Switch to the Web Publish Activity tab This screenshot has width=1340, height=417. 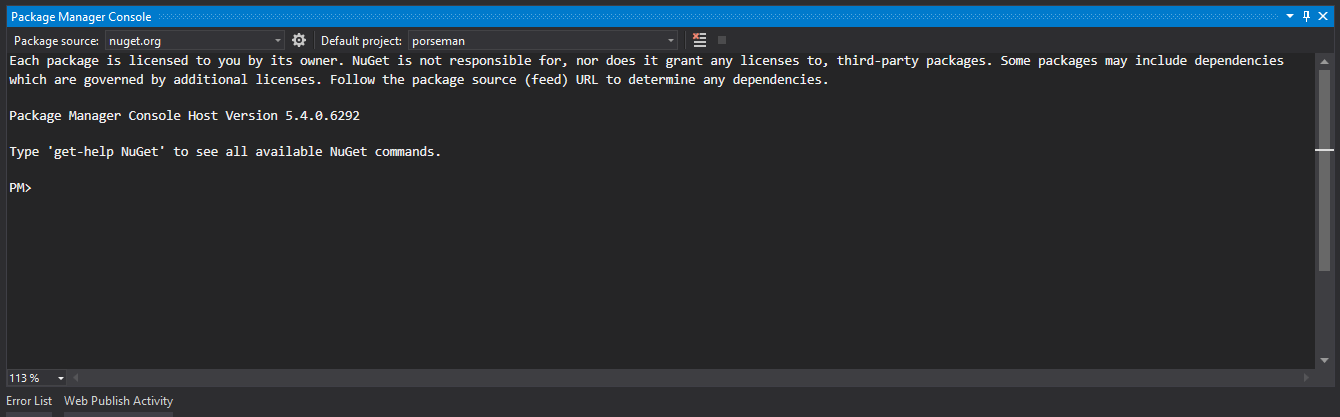(x=119, y=401)
